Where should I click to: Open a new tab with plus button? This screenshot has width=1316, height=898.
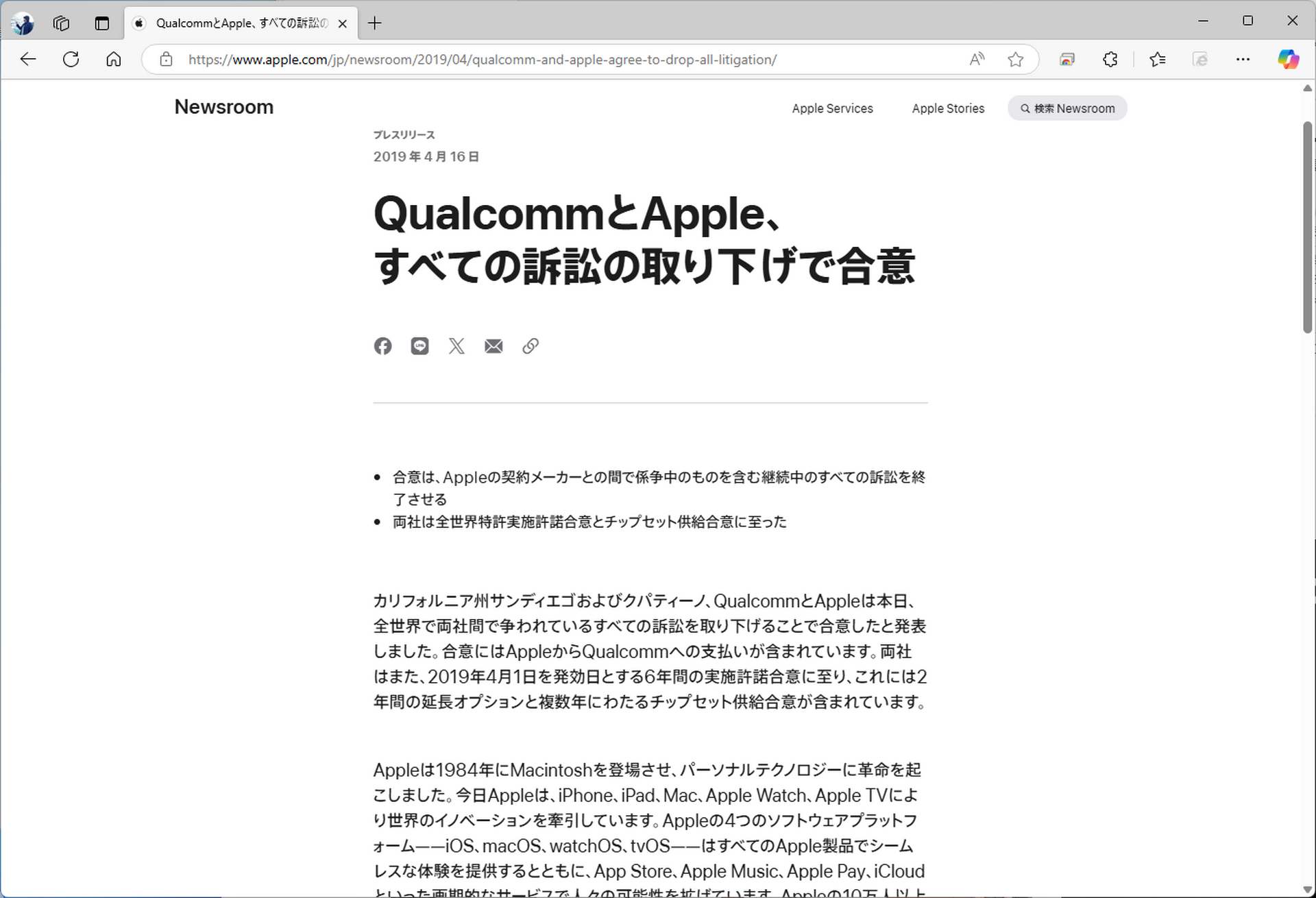click(x=374, y=23)
